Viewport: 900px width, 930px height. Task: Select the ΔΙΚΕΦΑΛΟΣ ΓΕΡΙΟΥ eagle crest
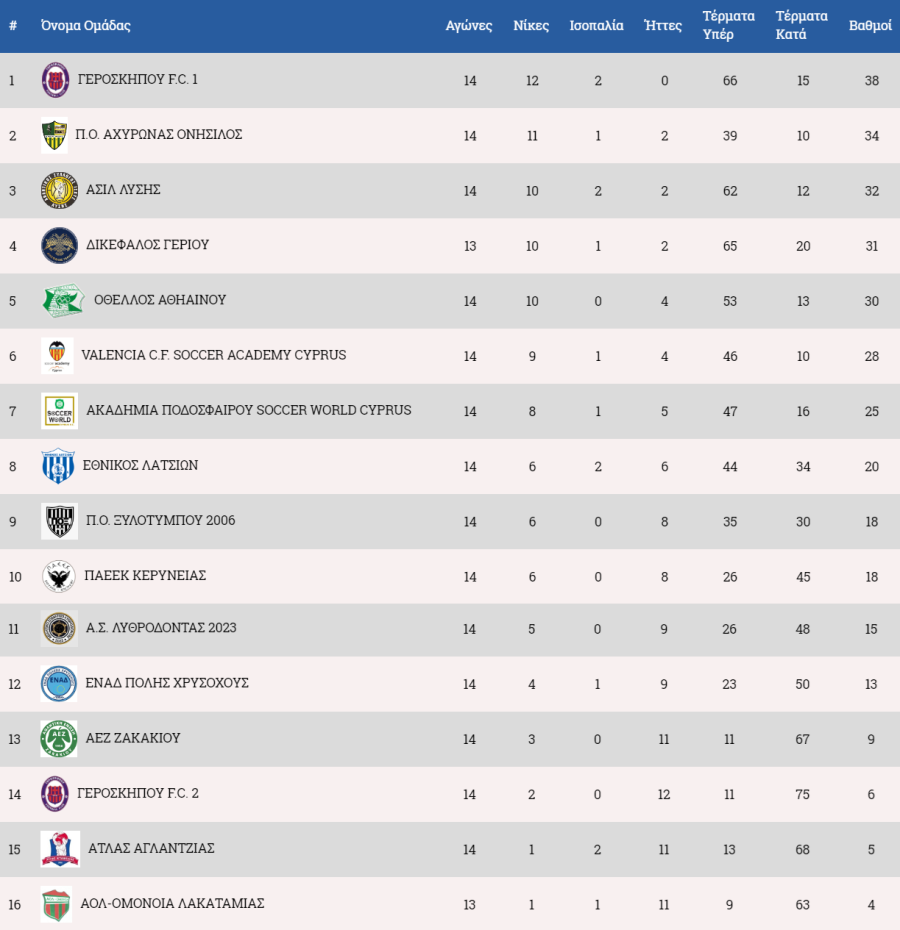click(x=59, y=246)
